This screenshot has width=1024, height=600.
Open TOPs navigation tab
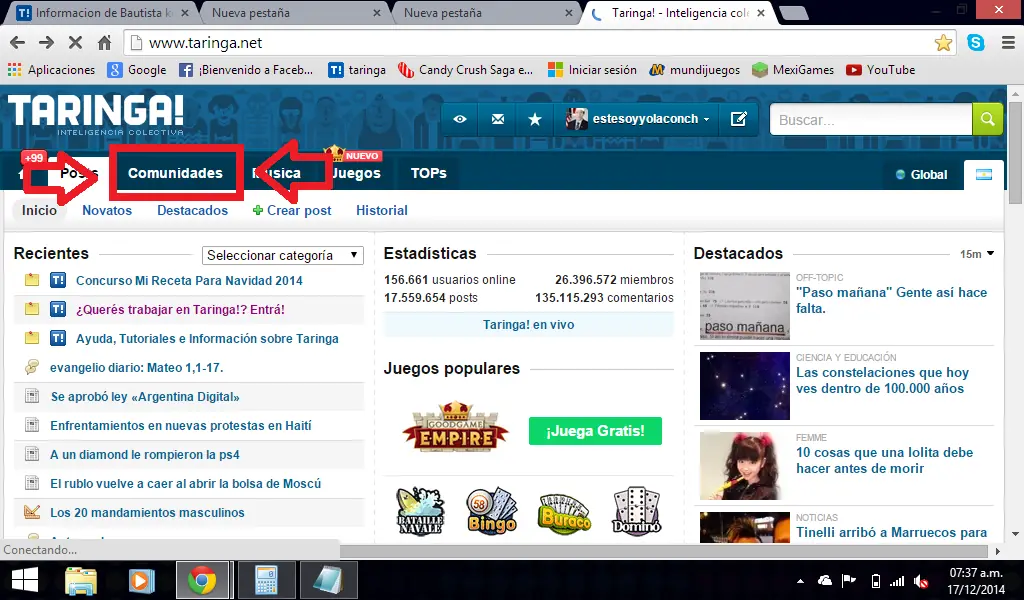pyautogui.click(x=428, y=173)
